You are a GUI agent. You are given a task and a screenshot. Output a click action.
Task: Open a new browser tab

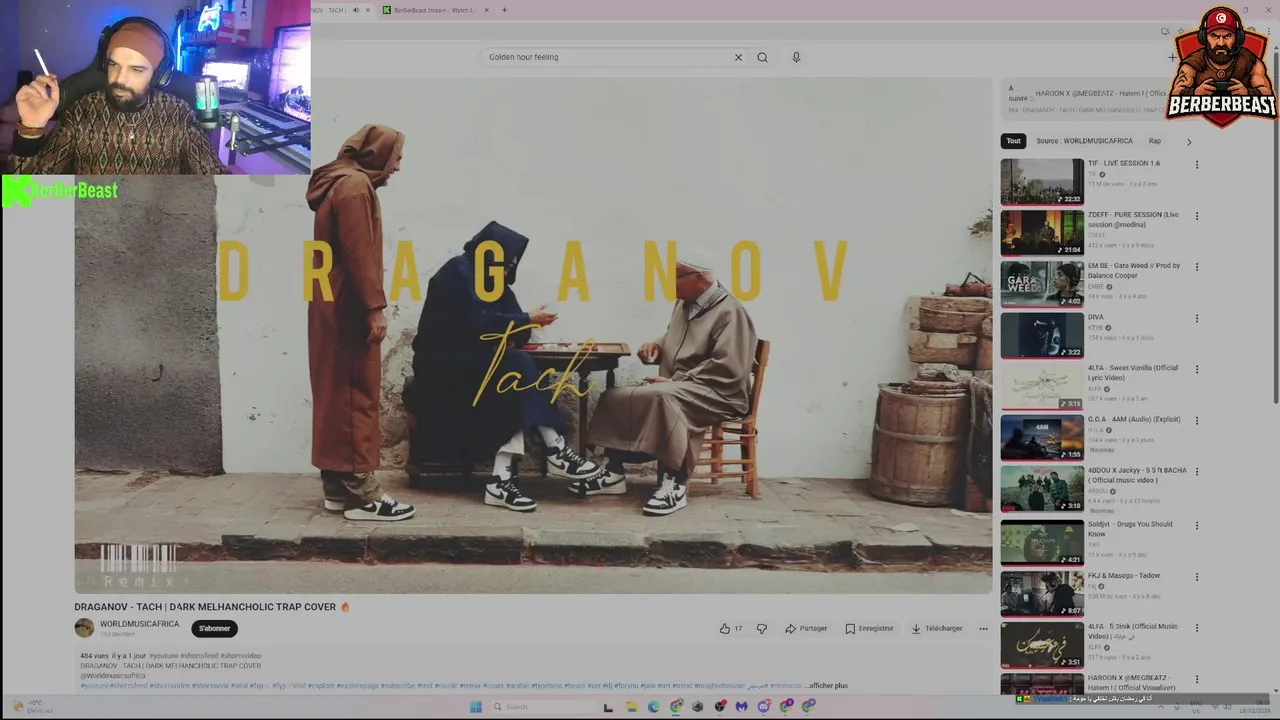[504, 10]
